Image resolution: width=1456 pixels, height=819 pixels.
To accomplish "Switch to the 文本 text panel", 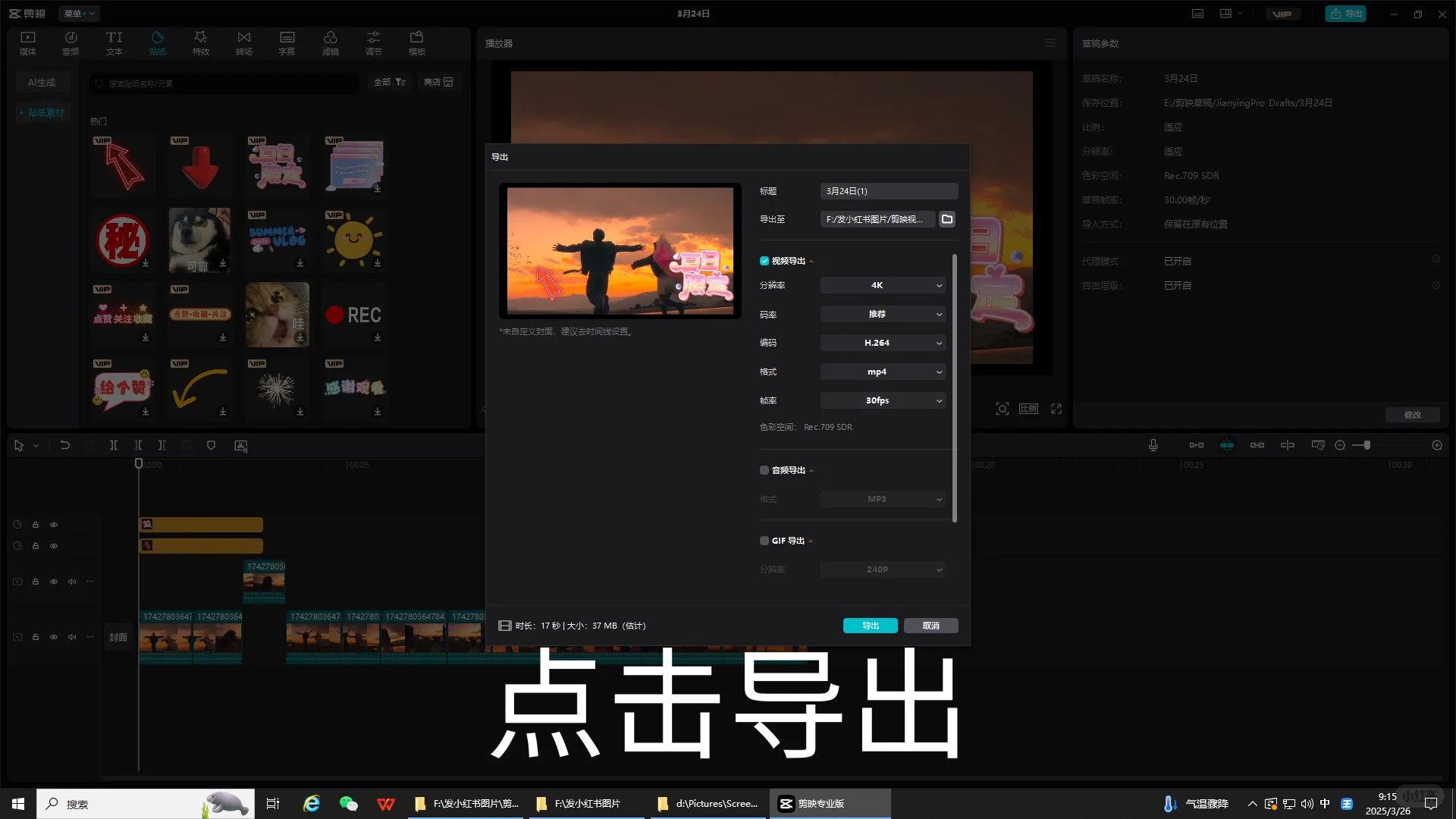I will click(115, 42).
